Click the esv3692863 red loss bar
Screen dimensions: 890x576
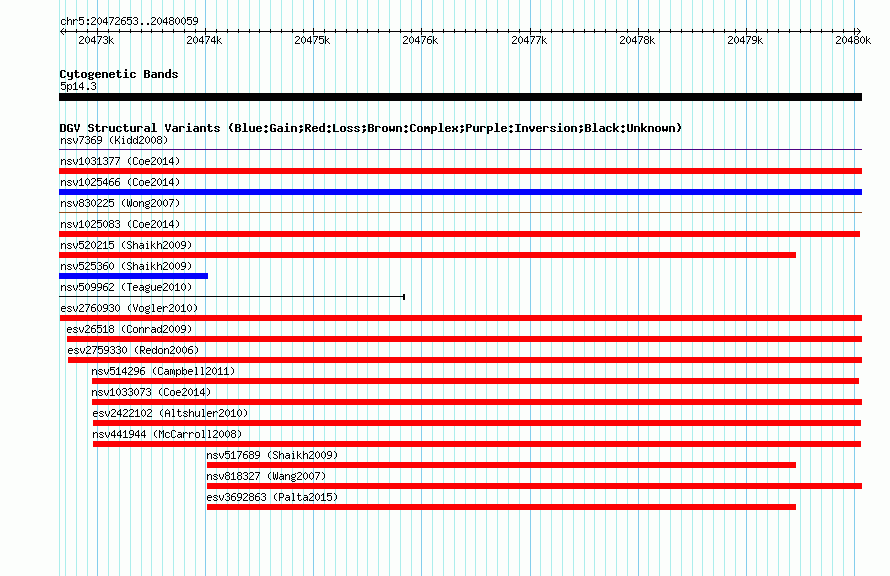click(501, 507)
